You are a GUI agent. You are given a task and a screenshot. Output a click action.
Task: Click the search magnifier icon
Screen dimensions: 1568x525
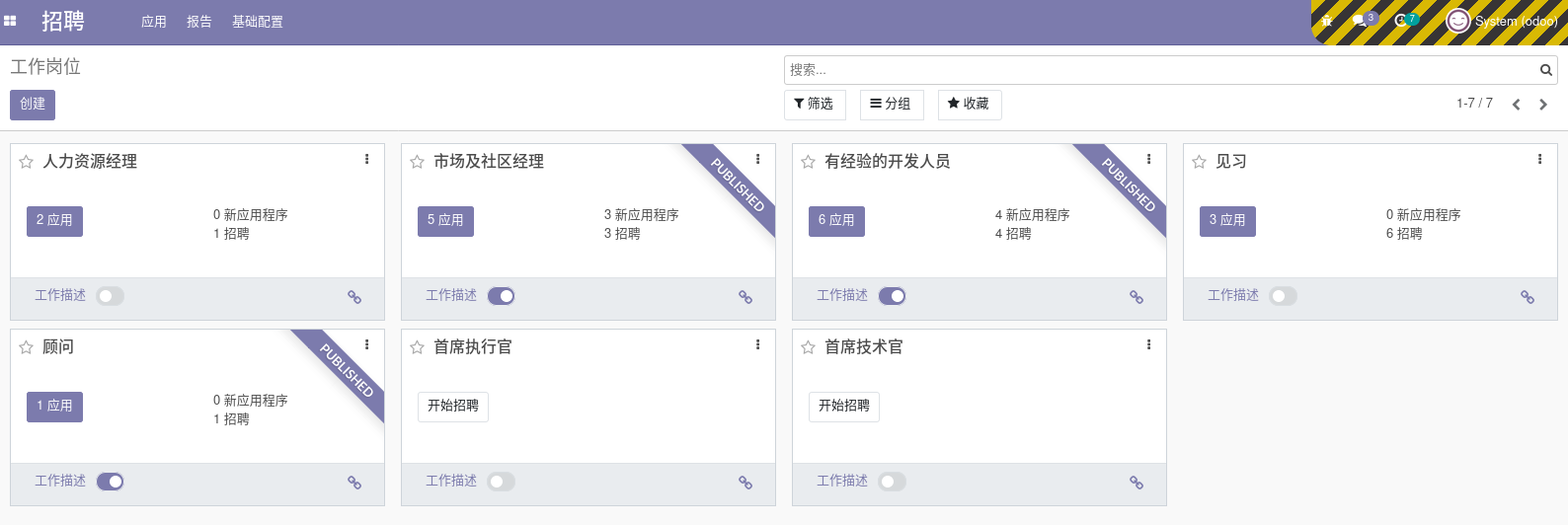click(1545, 70)
